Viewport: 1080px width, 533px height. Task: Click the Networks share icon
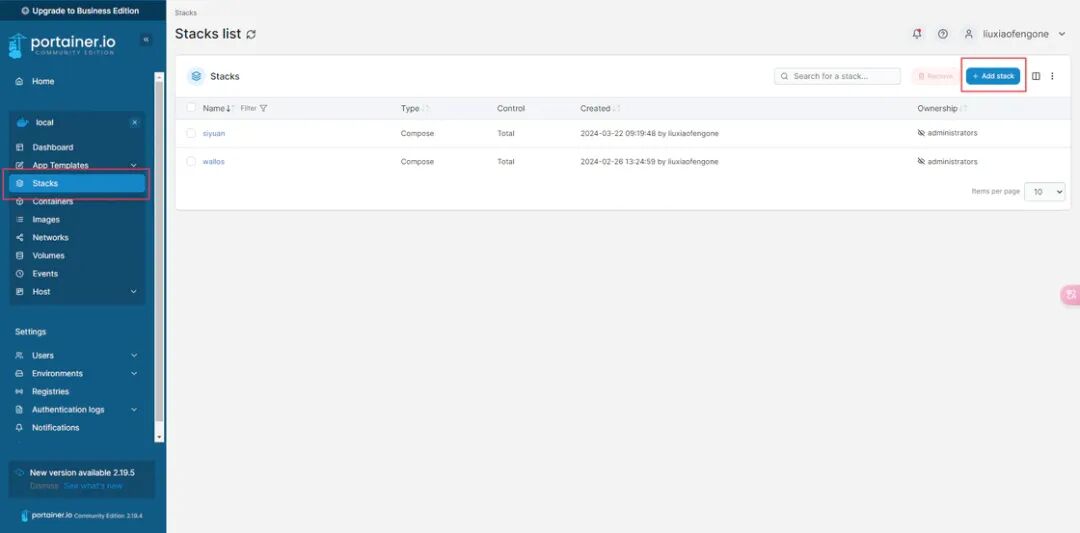[x=19, y=238]
